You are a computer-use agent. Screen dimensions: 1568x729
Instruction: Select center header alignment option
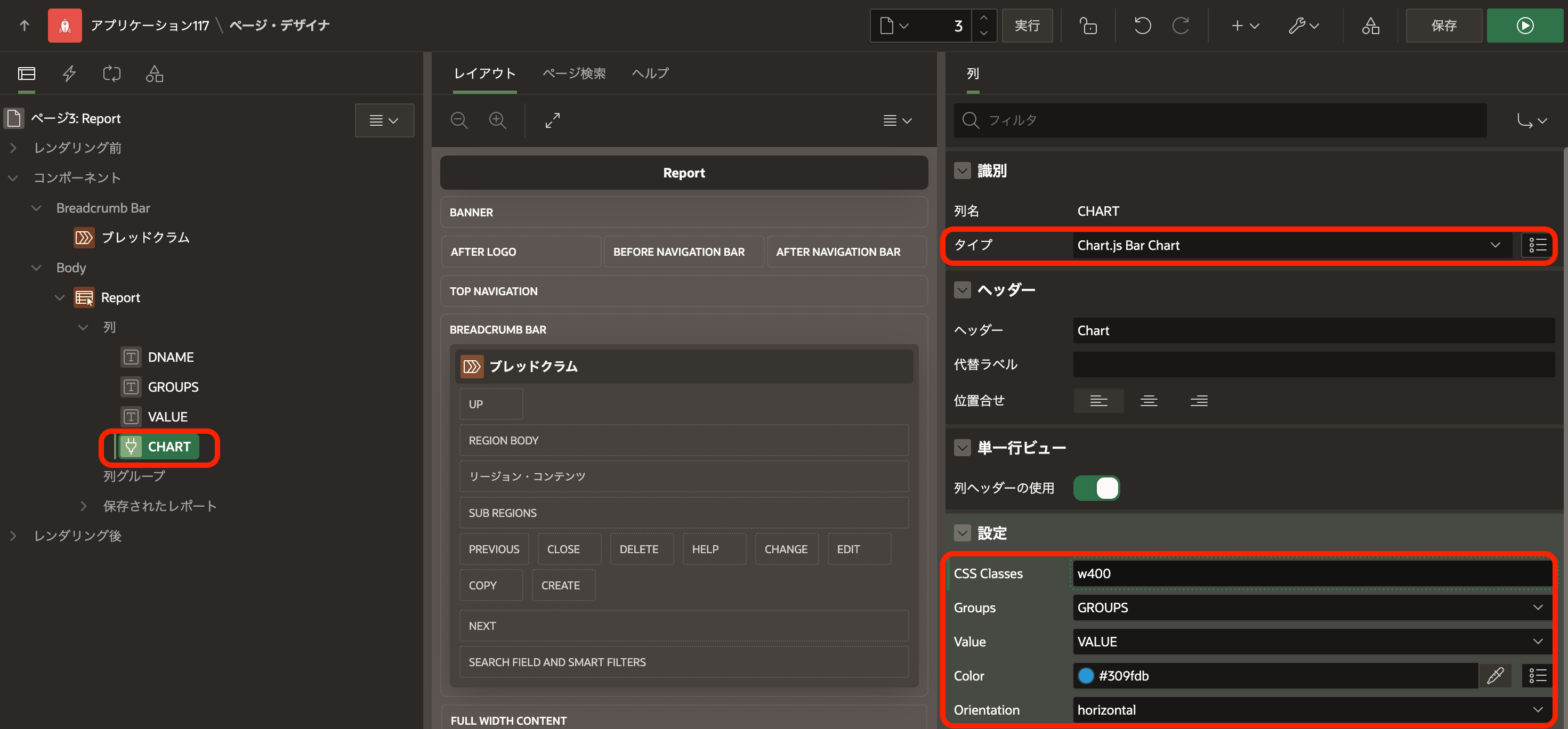[x=1149, y=400]
